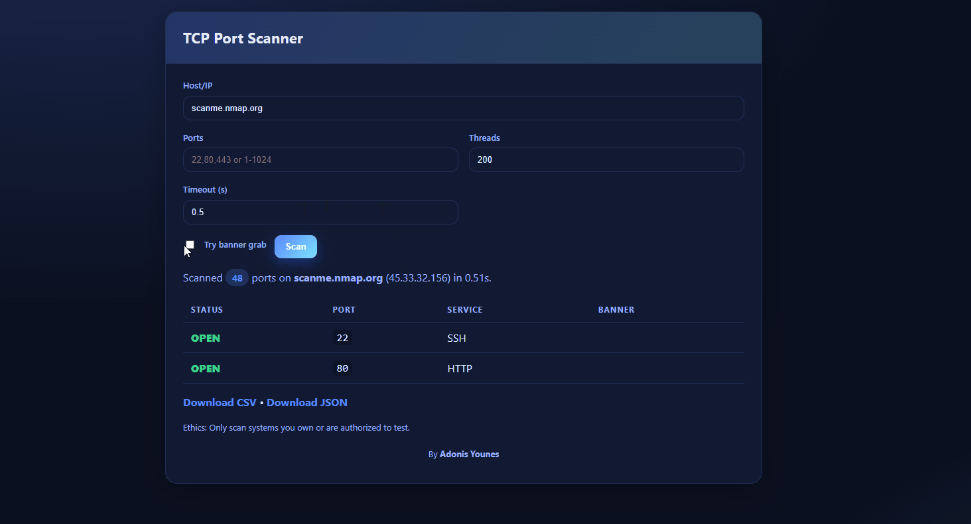Focus the Ports input box
Screen dimensions: 971x524
pos(320,160)
